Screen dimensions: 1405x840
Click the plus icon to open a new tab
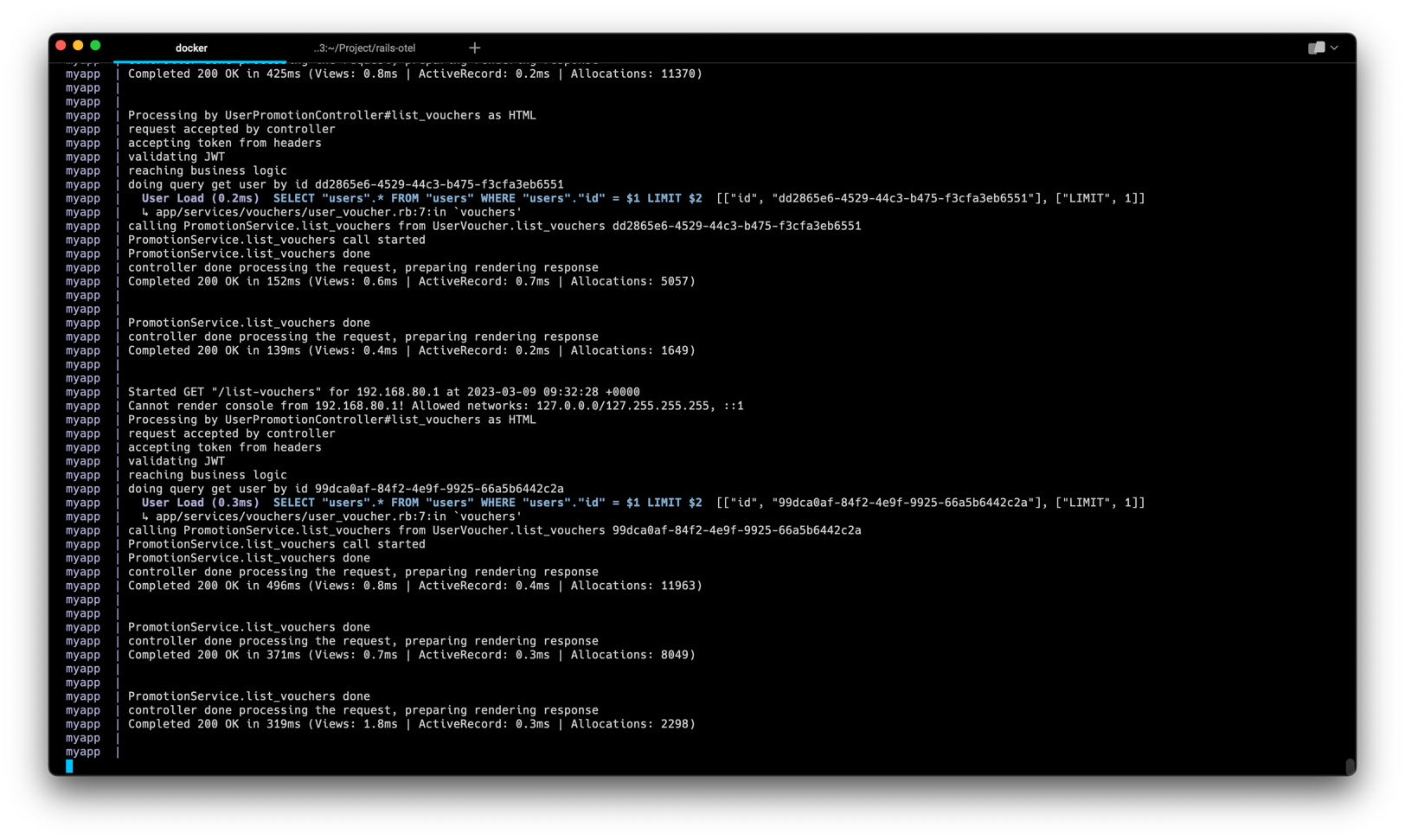474,48
